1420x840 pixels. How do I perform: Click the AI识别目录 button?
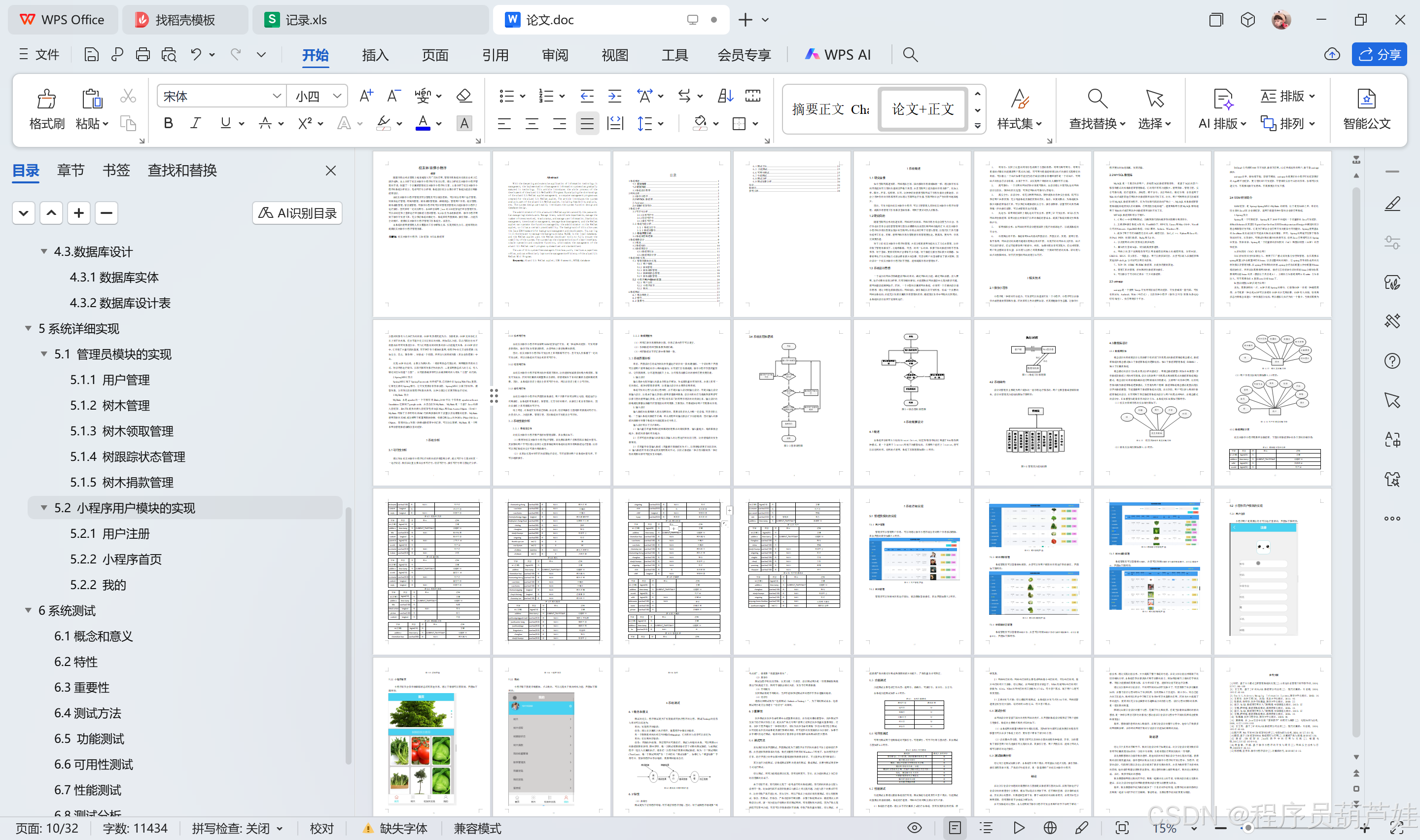pos(297,213)
